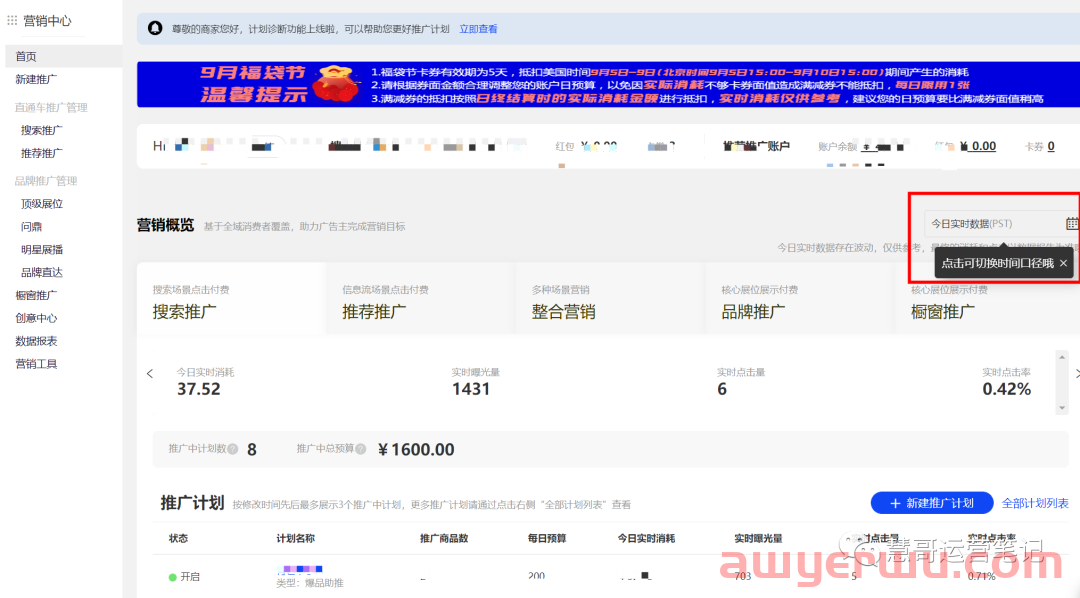Collapse overview cards using the left chevron
1080x598 pixels.
[150, 373]
